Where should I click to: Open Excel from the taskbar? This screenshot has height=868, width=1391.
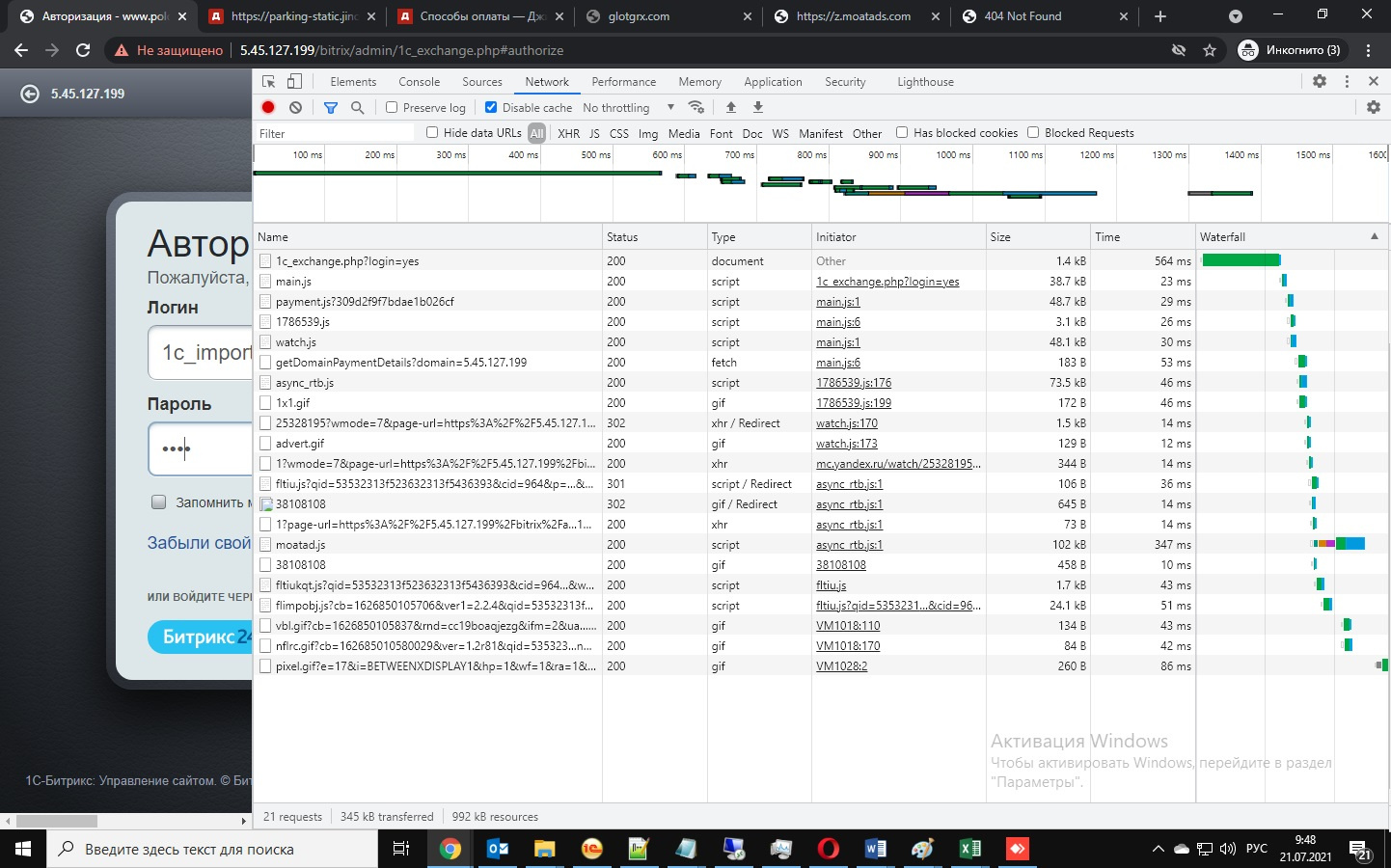point(970,849)
